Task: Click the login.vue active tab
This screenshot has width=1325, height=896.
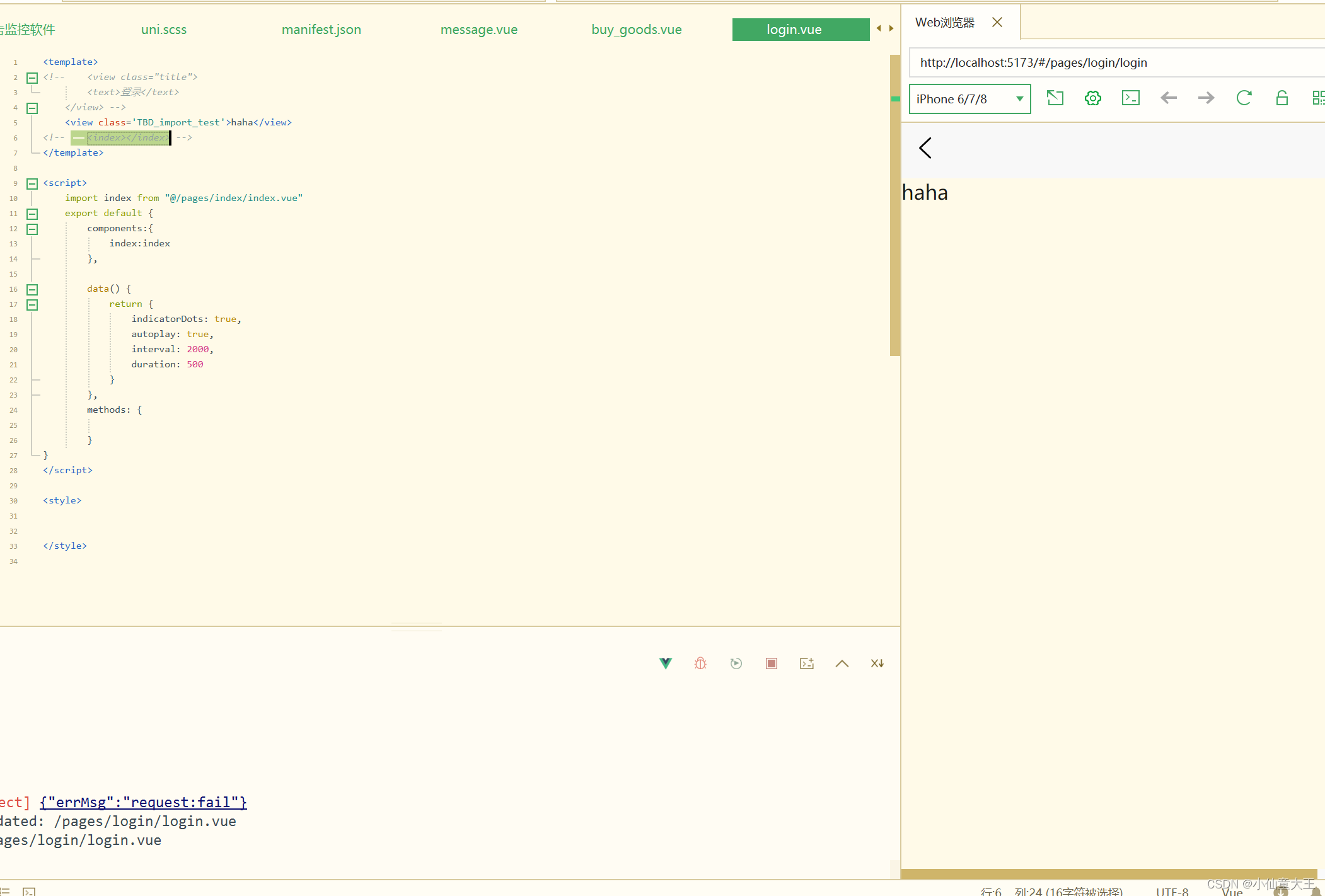Action: click(x=795, y=29)
